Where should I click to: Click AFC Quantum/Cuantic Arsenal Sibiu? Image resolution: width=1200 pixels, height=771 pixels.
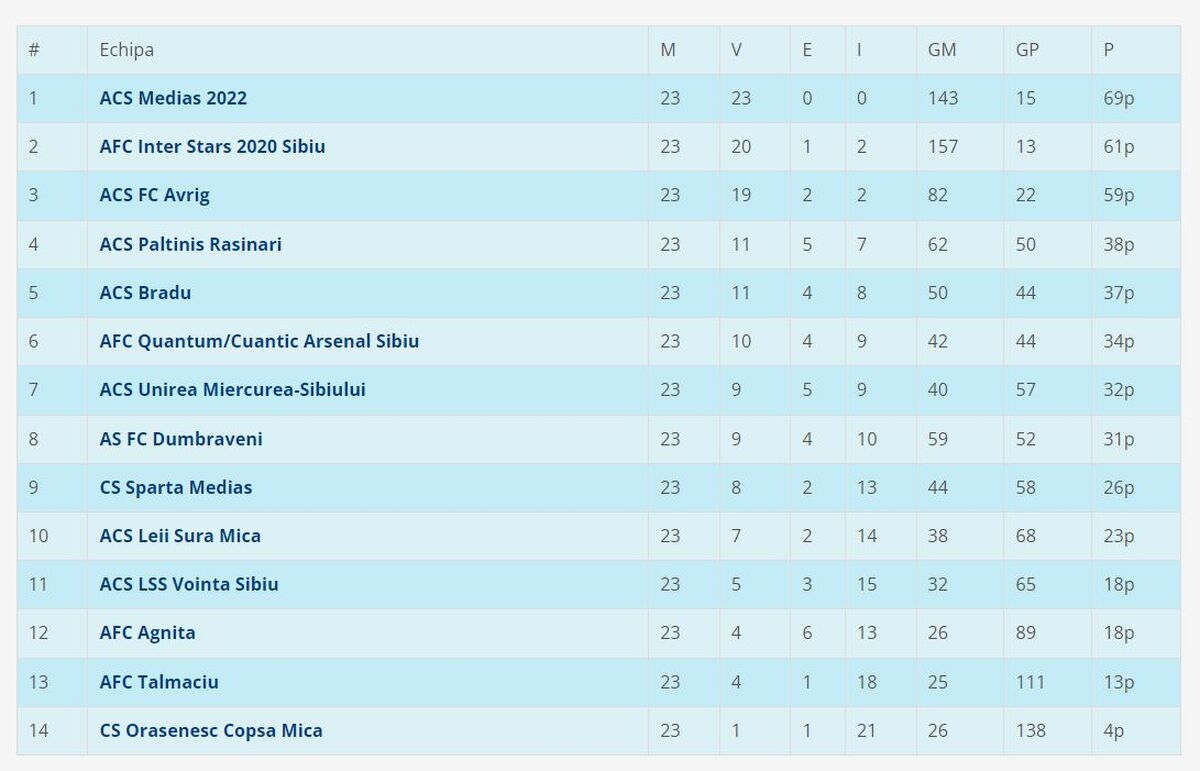pyautogui.click(x=259, y=341)
